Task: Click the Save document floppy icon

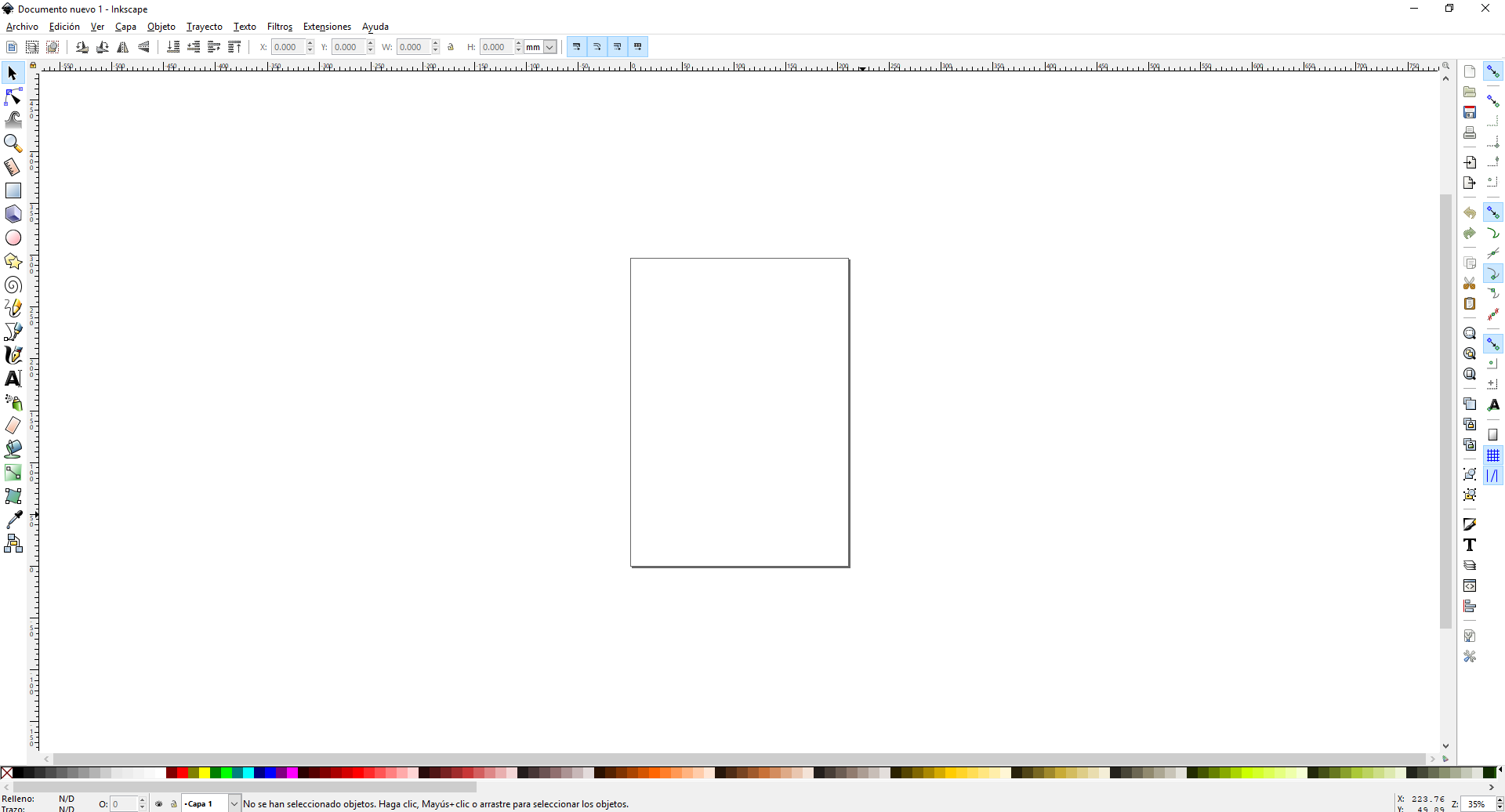Action: pyautogui.click(x=1470, y=113)
